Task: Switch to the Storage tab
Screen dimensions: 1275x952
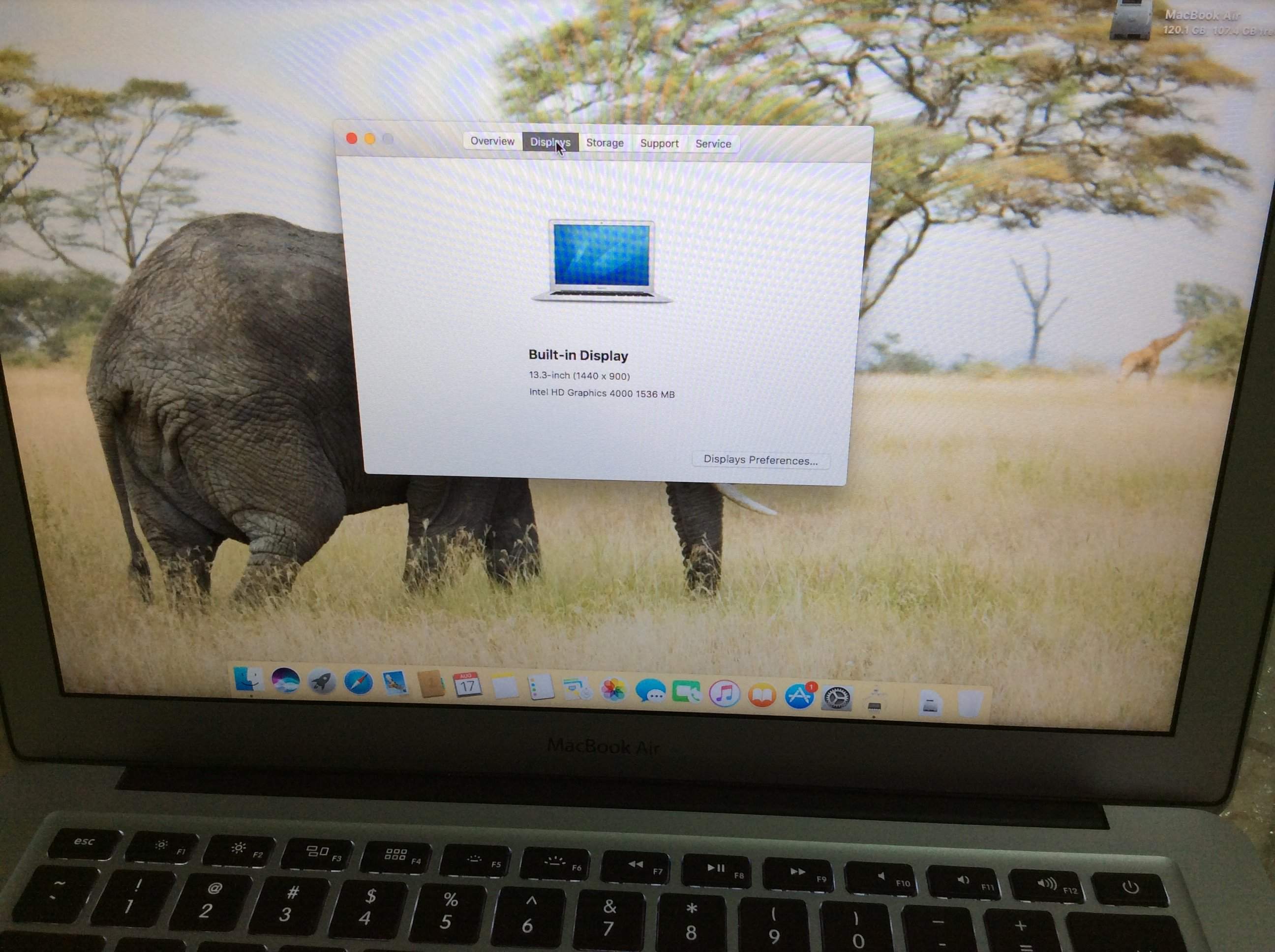Action: tap(605, 143)
